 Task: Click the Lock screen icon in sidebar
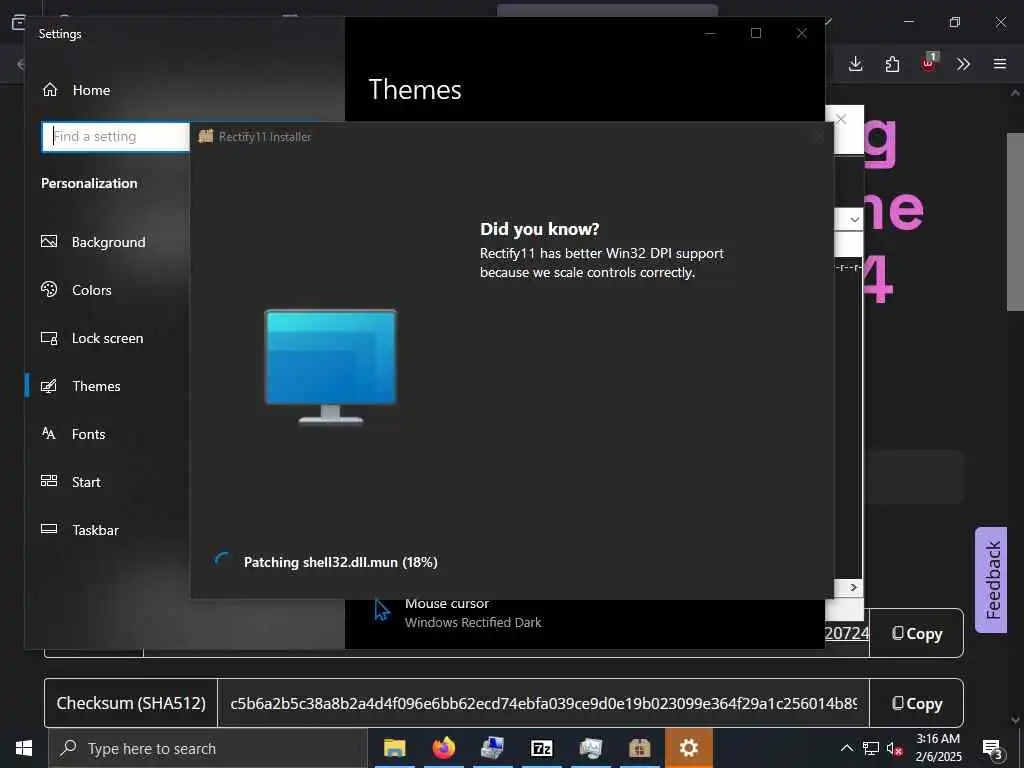click(49, 338)
